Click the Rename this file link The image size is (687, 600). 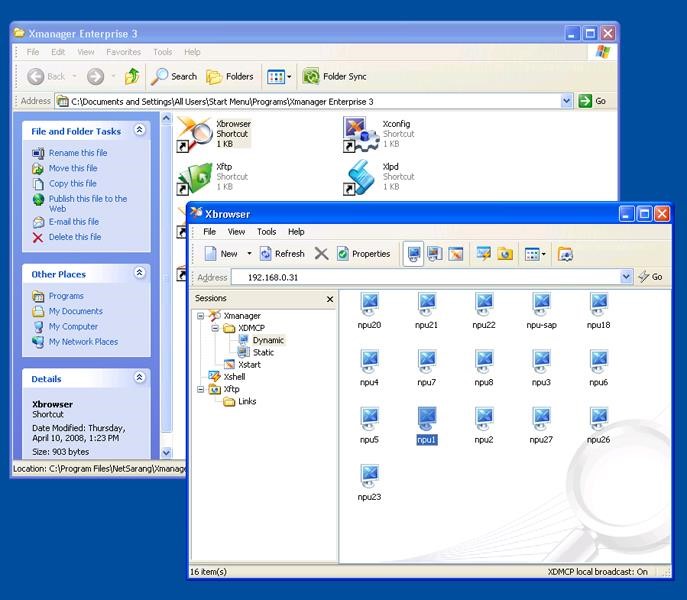tap(77, 153)
